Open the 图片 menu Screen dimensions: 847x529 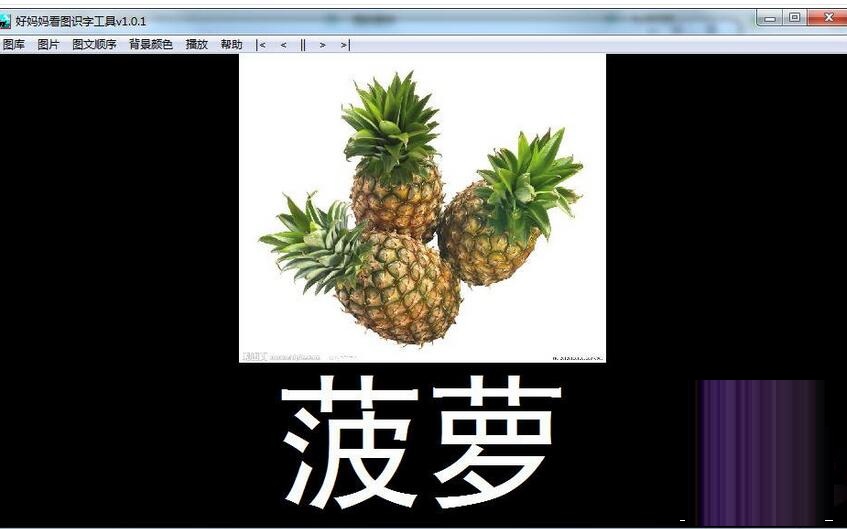pyautogui.click(x=48, y=45)
